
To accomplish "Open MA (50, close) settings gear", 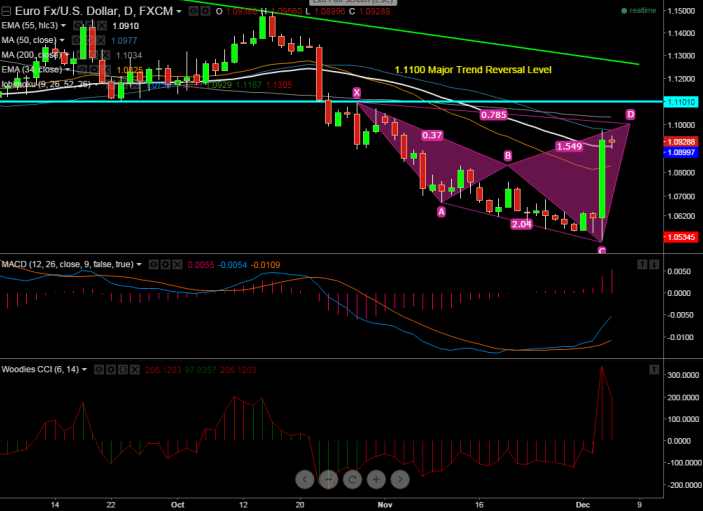I will tap(89, 40).
